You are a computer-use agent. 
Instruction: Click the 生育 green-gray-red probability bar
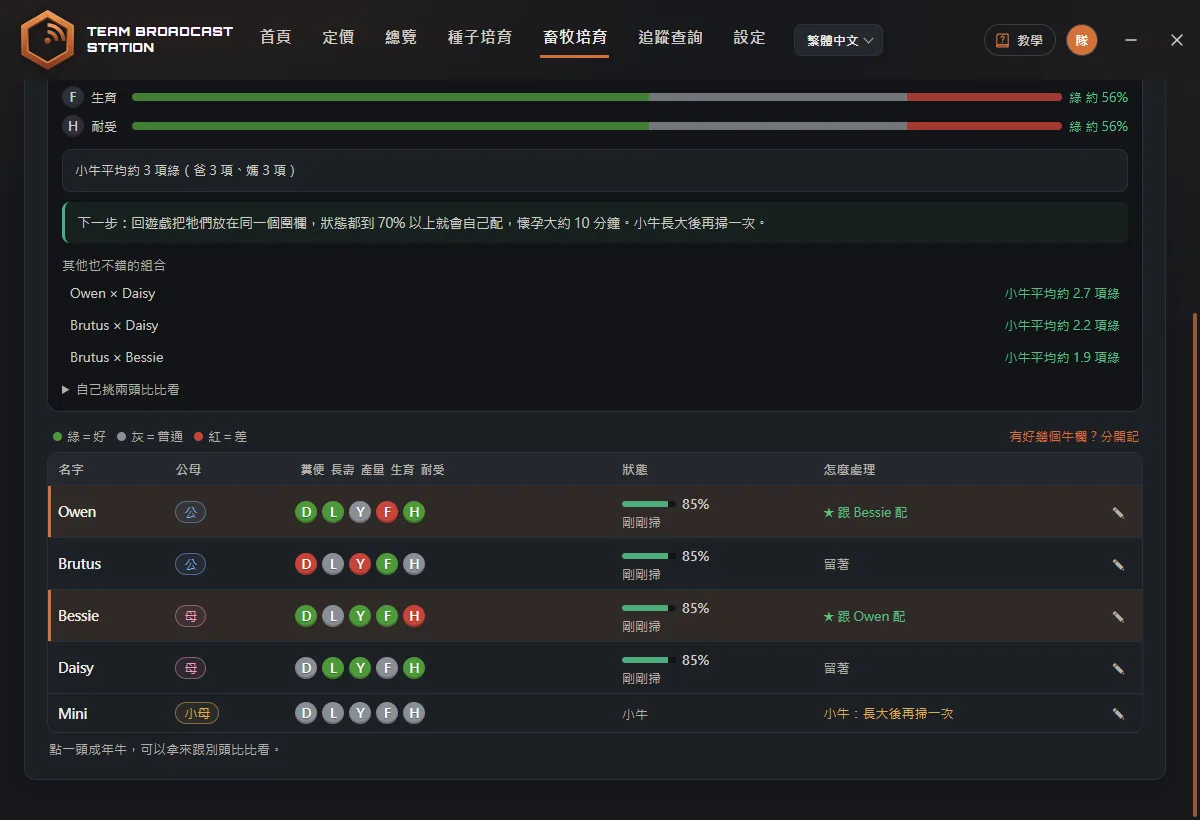coord(597,97)
